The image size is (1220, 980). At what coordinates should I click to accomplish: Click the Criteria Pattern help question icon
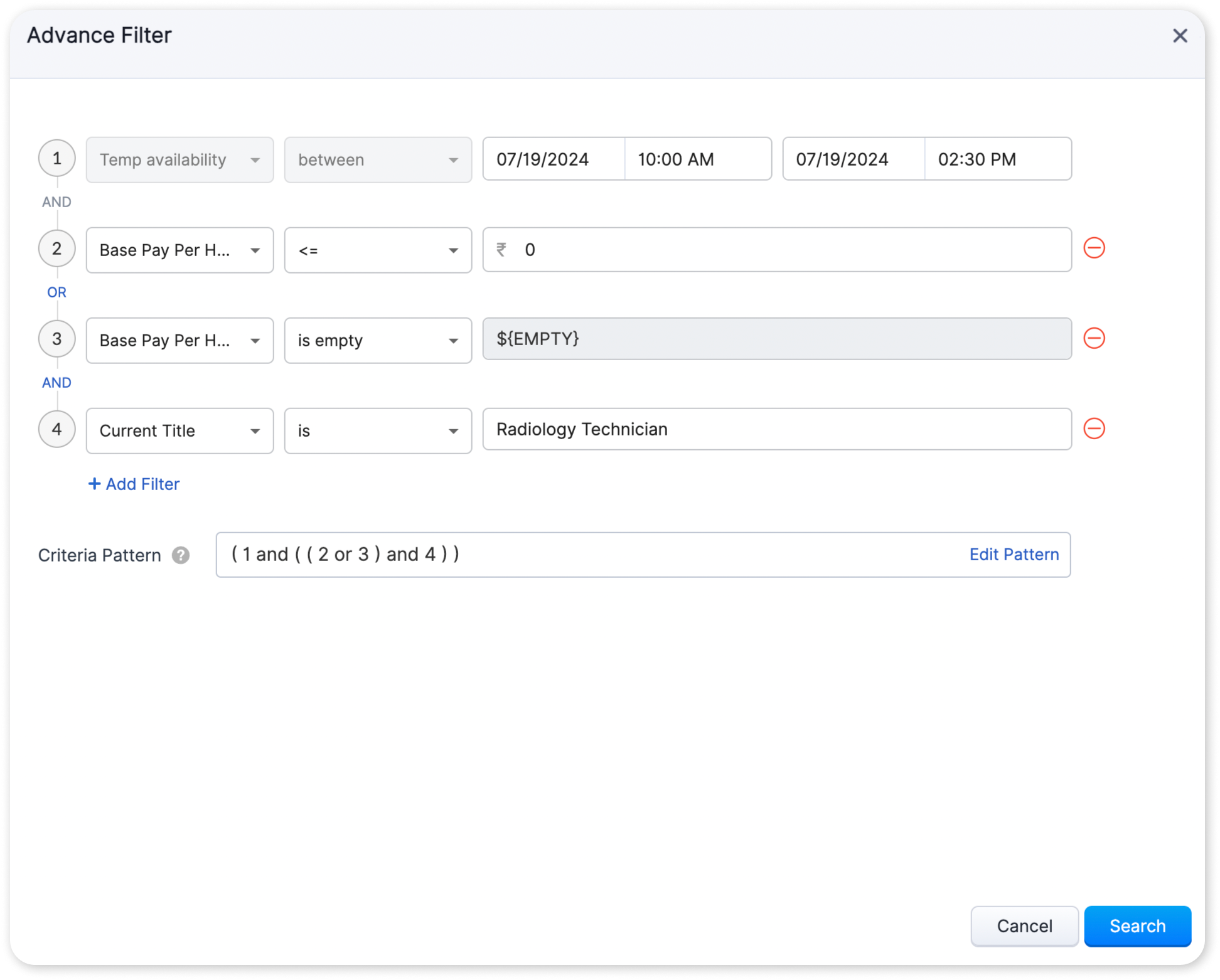[x=181, y=555]
